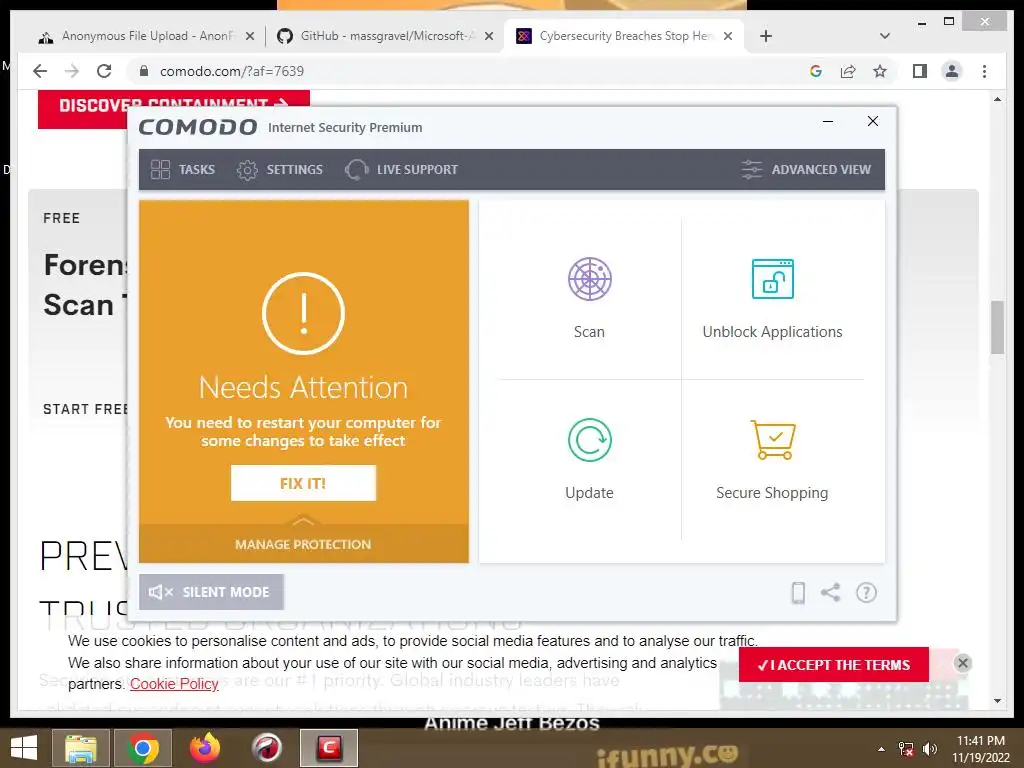This screenshot has height=768, width=1024.
Task: Open File Explorer from the taskbar
Action: (x=81, y=748)
